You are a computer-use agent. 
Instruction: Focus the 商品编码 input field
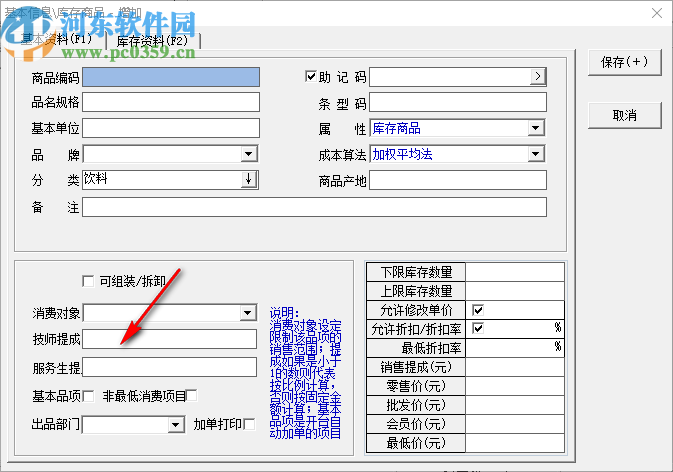pyautogui.click(x=171, y=77)
